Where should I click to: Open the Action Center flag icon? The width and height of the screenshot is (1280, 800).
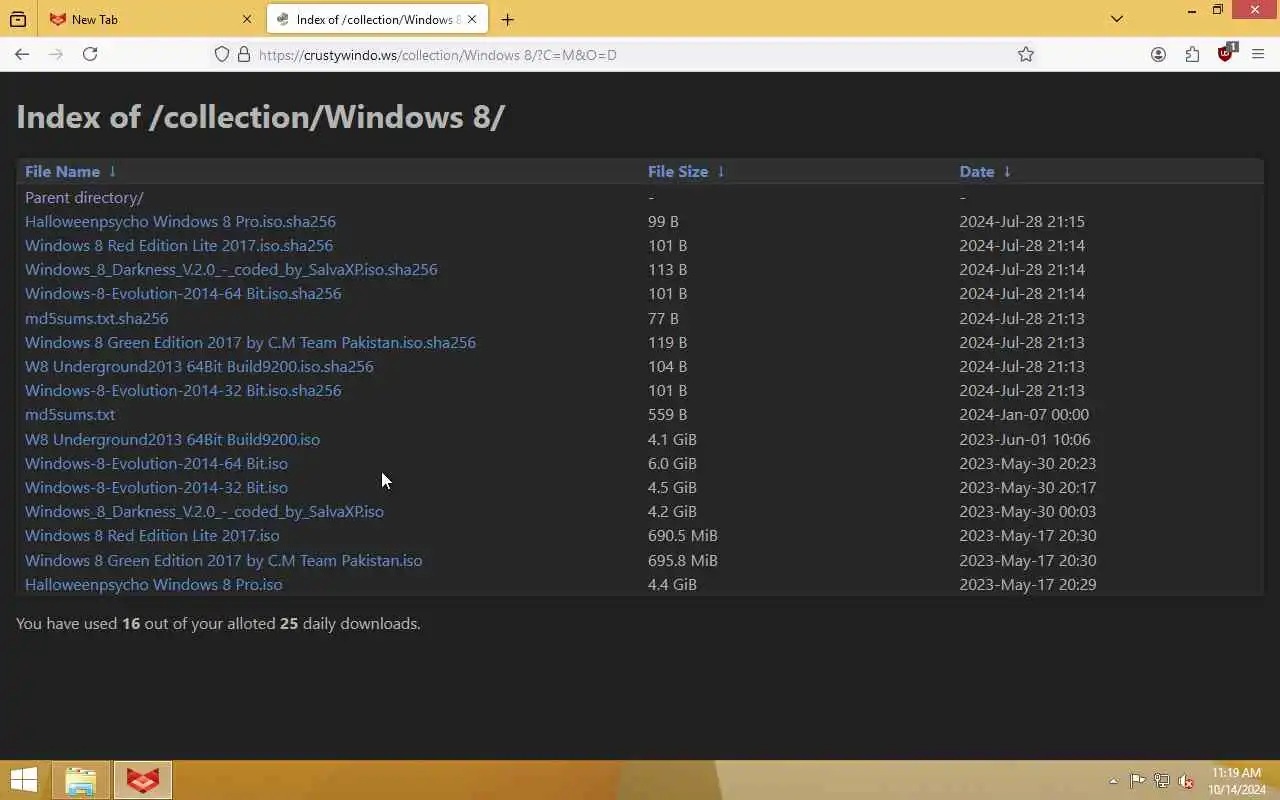click(1138, 781)
